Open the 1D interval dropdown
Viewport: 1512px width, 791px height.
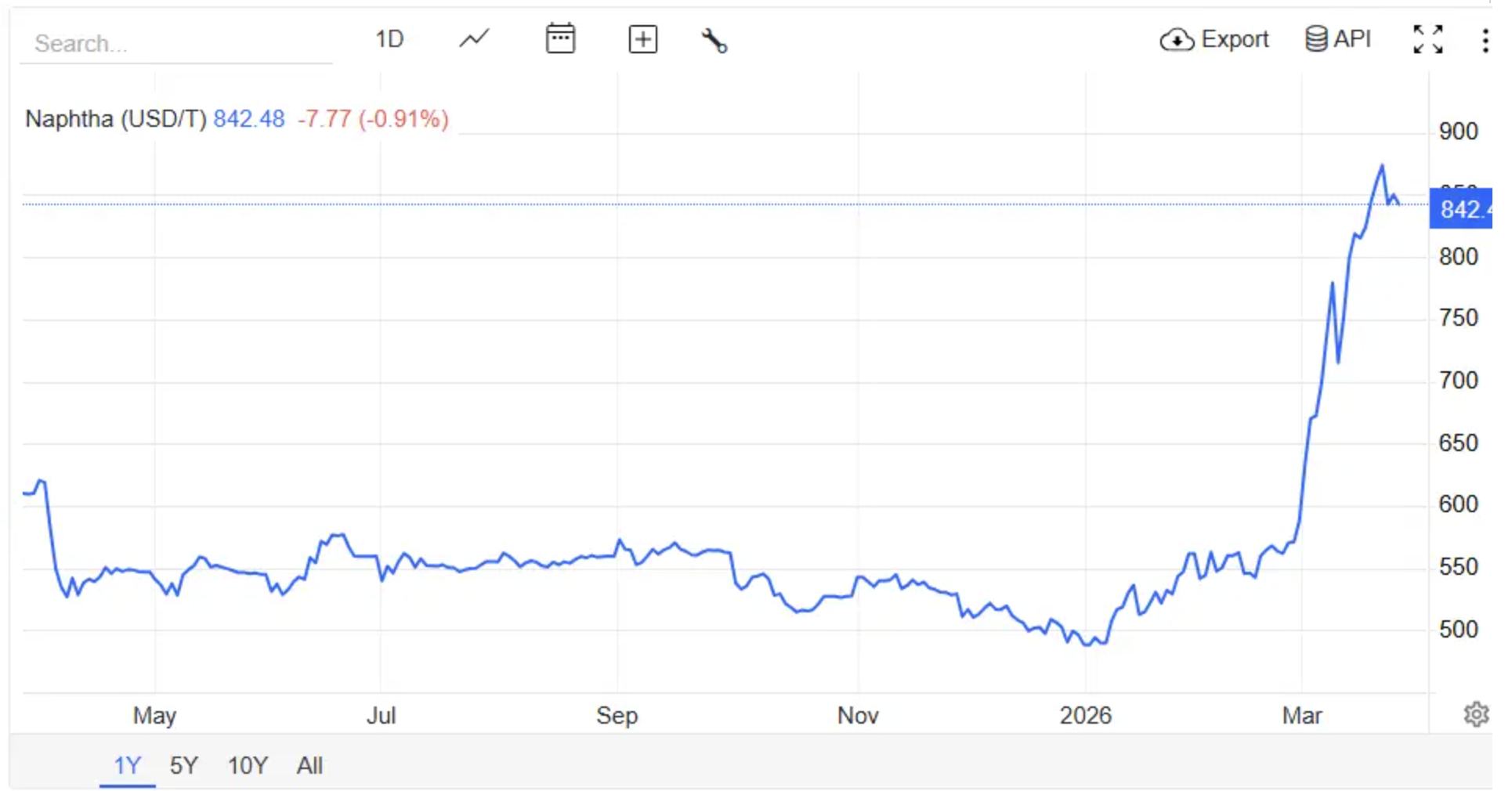pos(389,39)
